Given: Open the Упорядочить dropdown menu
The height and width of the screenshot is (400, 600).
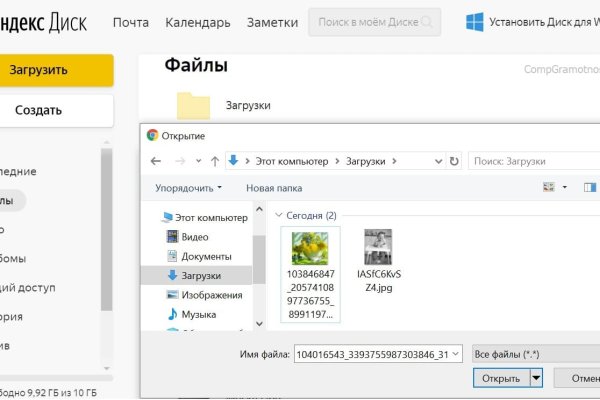Looking at the screenshot, I should 189,187.
